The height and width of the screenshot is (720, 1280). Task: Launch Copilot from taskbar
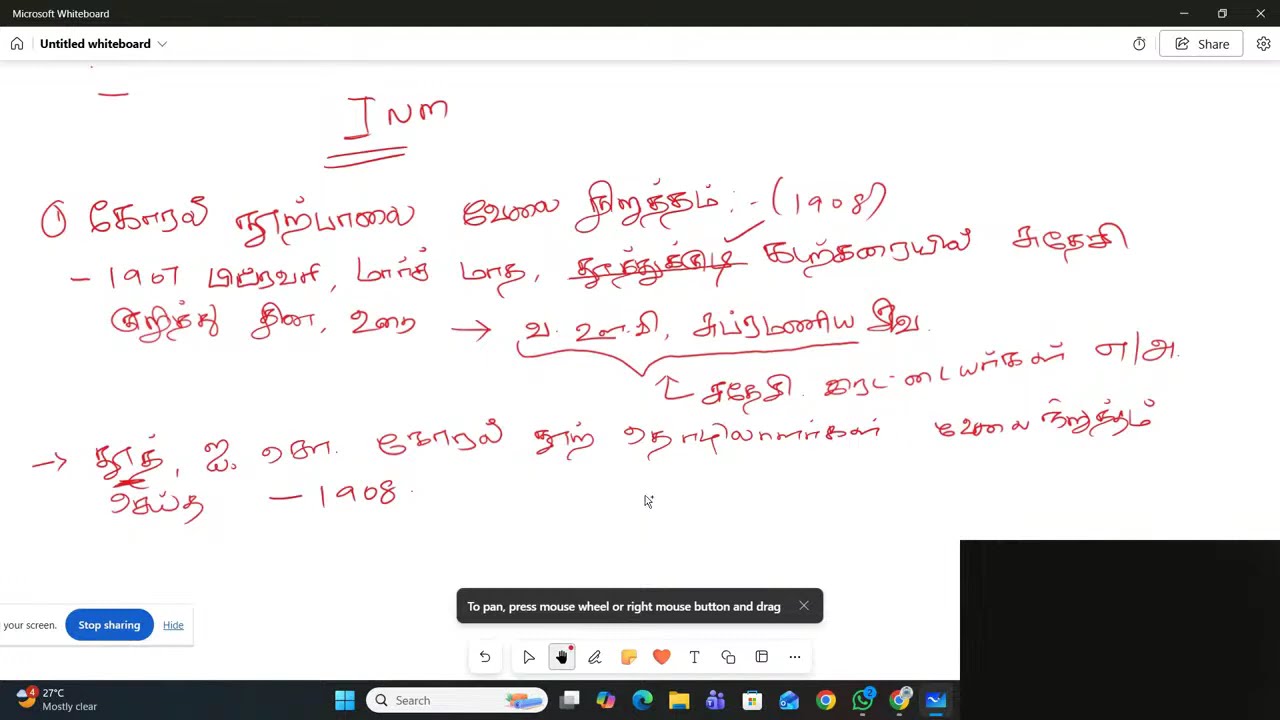pyautogui.click(x=606, y=701)
